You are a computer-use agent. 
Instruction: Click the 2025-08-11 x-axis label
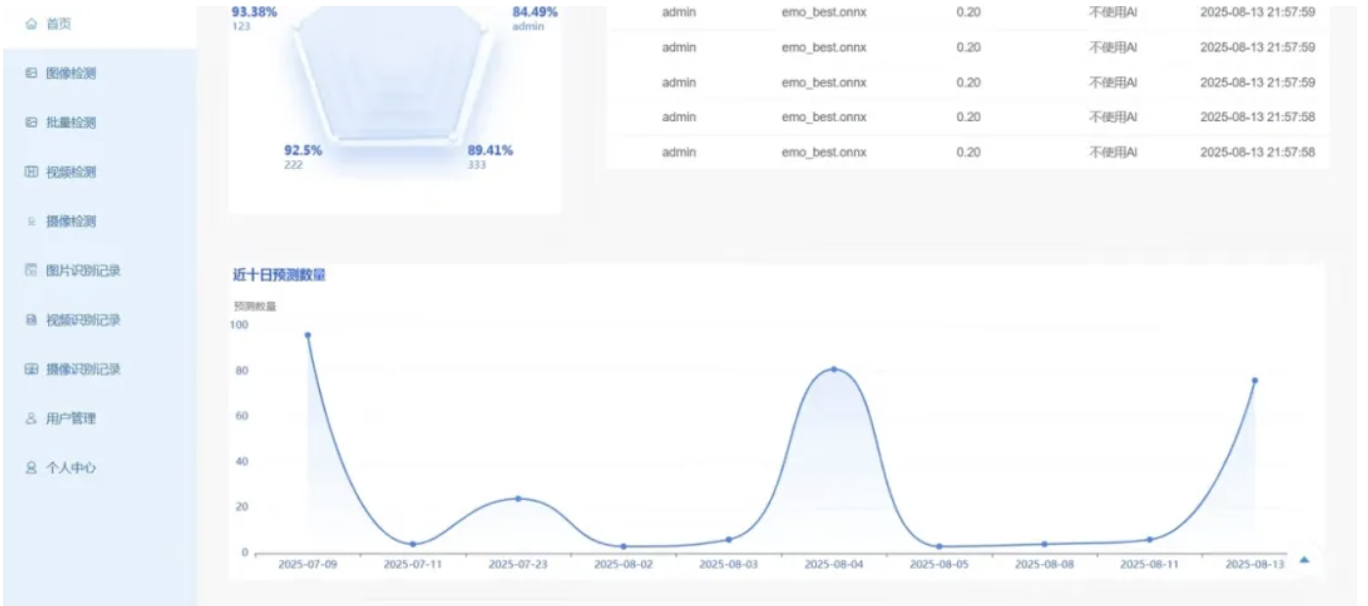(x=1149, y=564)
